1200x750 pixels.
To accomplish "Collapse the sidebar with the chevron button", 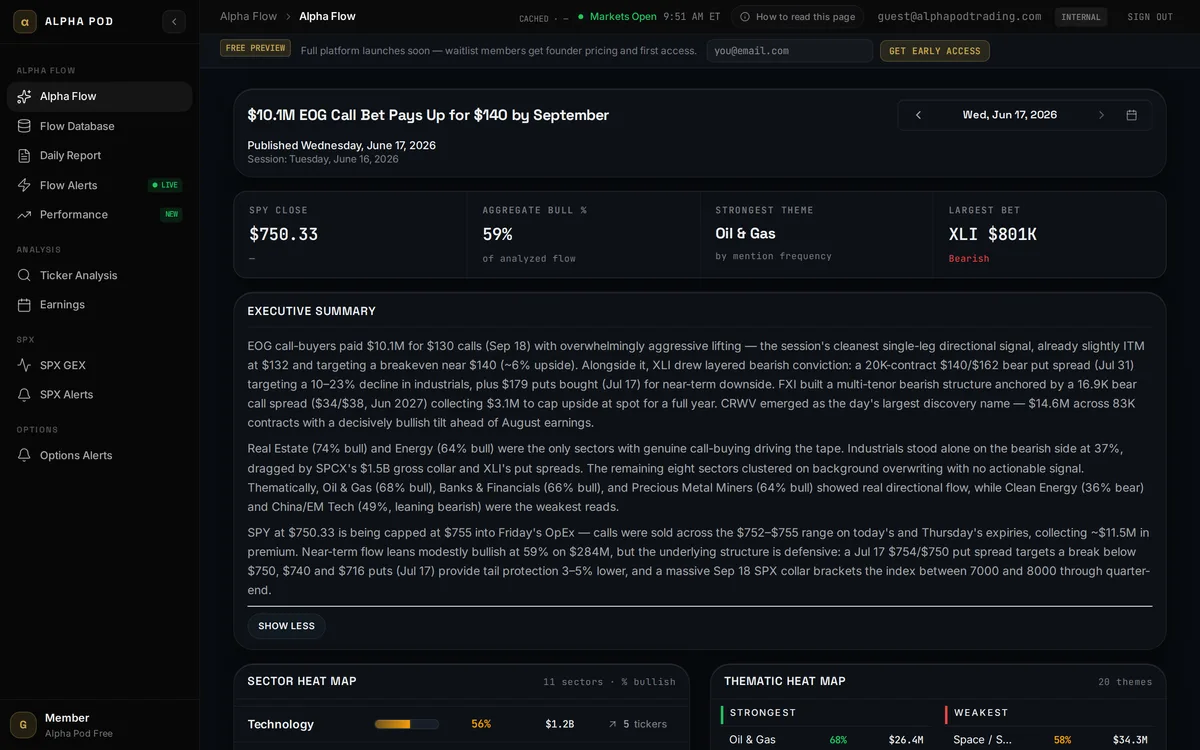I will pyautogui.click(x=174, y=21).
